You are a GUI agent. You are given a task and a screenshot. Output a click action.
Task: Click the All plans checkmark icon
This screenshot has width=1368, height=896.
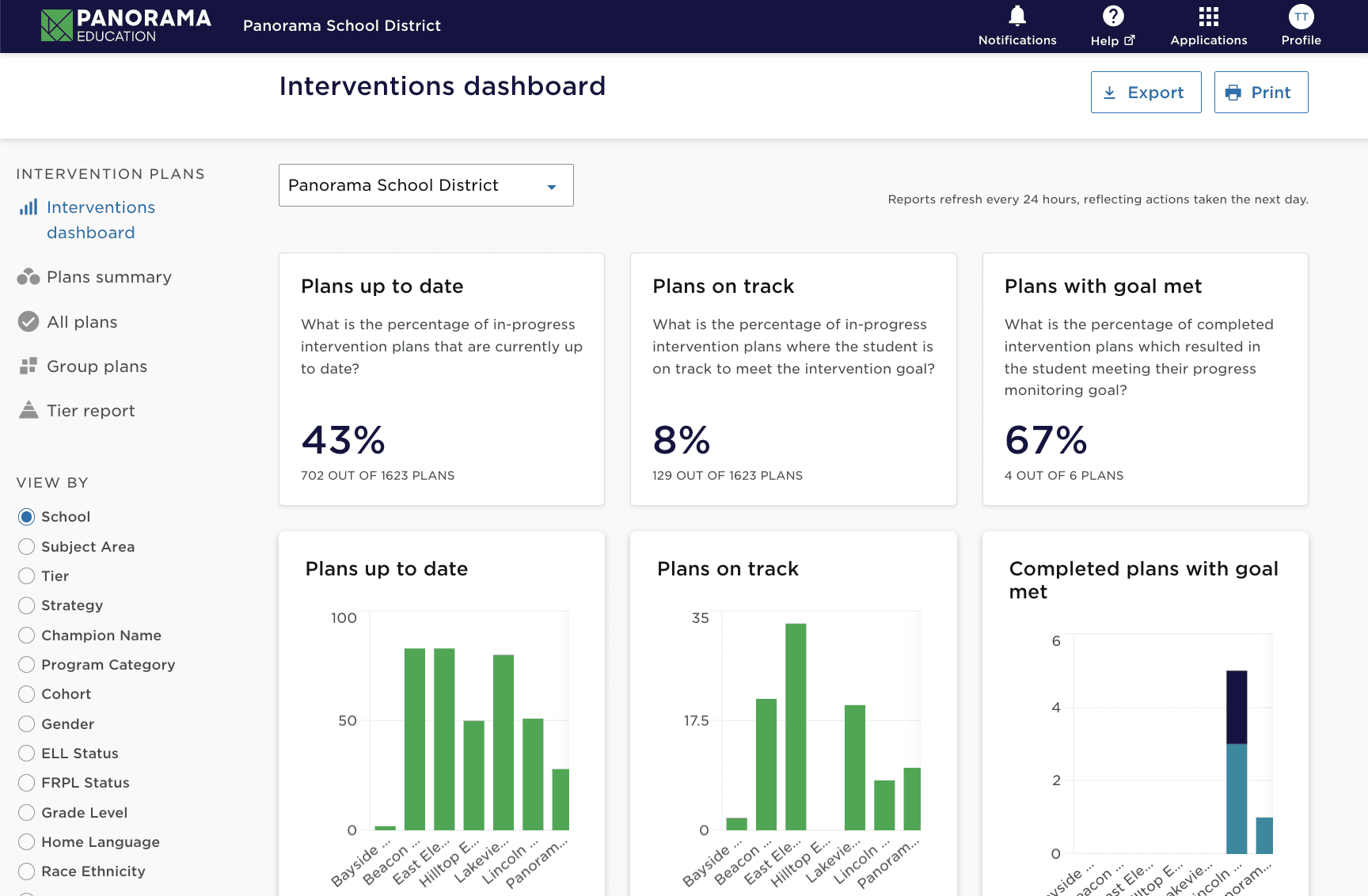[x=28, y=321]
